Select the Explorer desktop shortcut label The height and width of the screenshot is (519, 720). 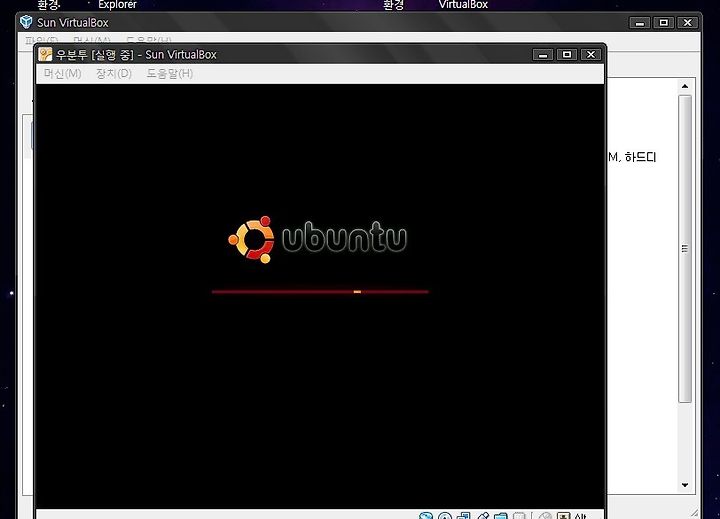[x=118, y=5]
